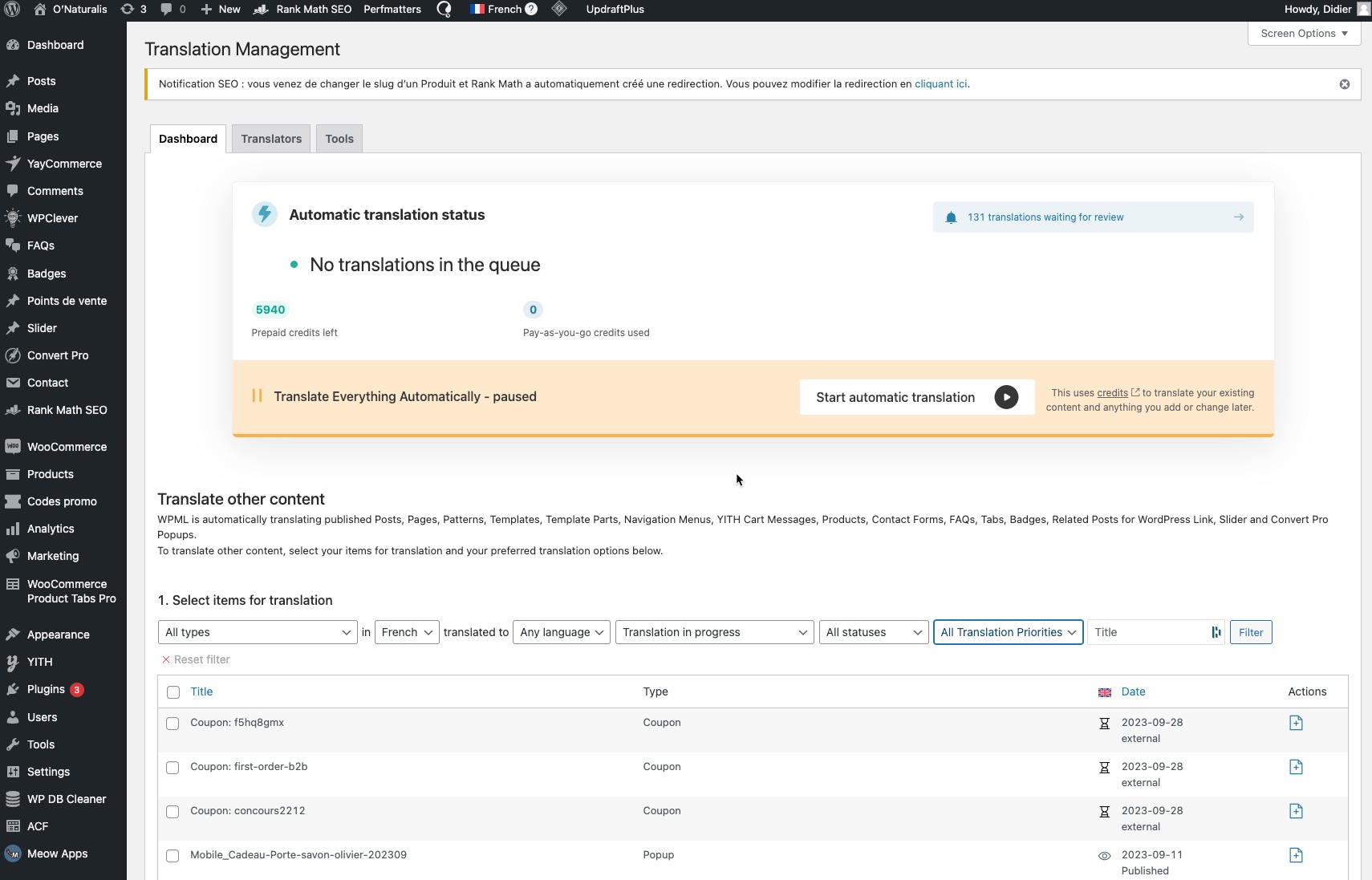Open O'Naturalis site menu
Viewport: 1372px width, 880px height.
(71, 10)
